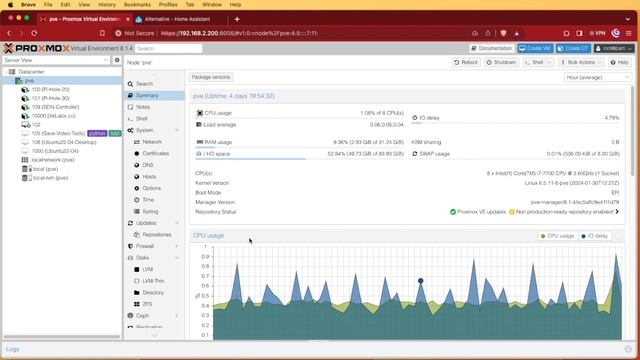Open the Bookmarks menu in menu bar

pyautogui.click(x=137, y=4)
